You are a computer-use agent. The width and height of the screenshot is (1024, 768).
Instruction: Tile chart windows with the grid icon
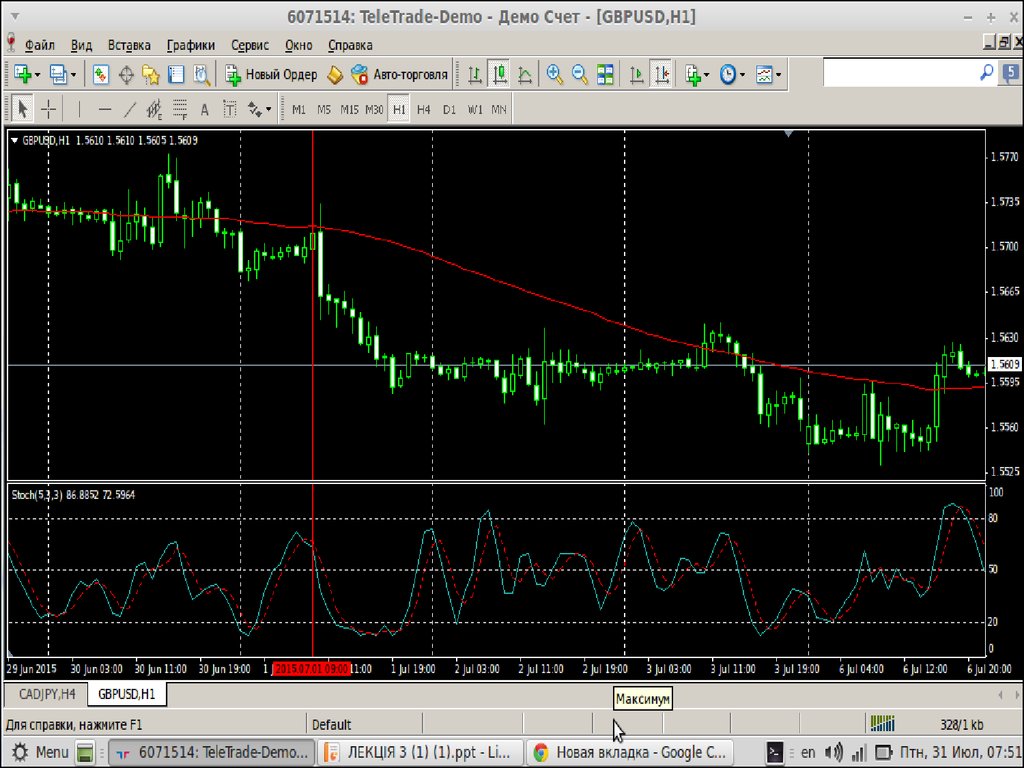coord(605,74)
